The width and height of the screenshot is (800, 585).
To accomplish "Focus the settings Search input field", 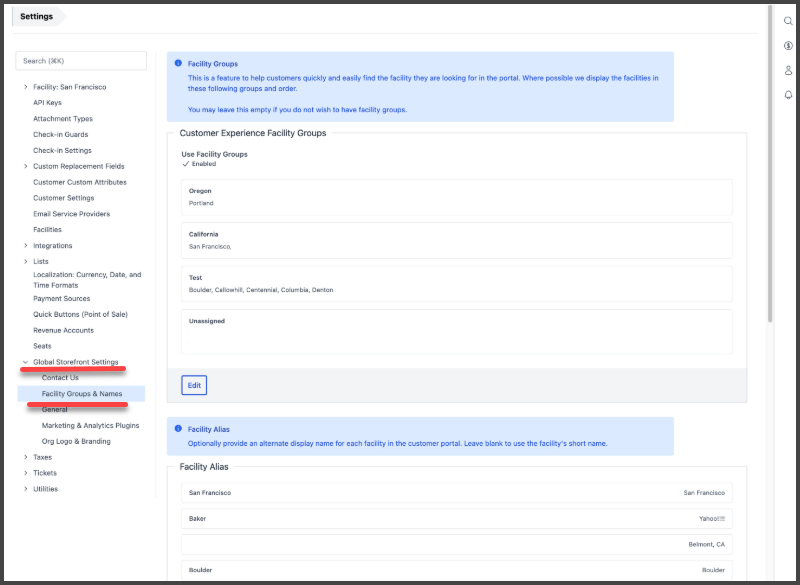I will tap(81, 61).
